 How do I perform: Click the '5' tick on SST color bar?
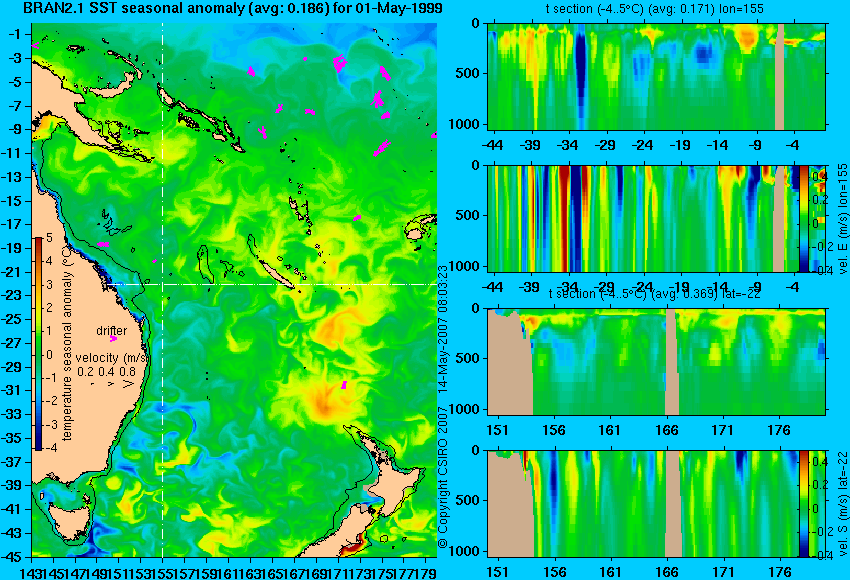pyautogui.click(x=49, y=238)
